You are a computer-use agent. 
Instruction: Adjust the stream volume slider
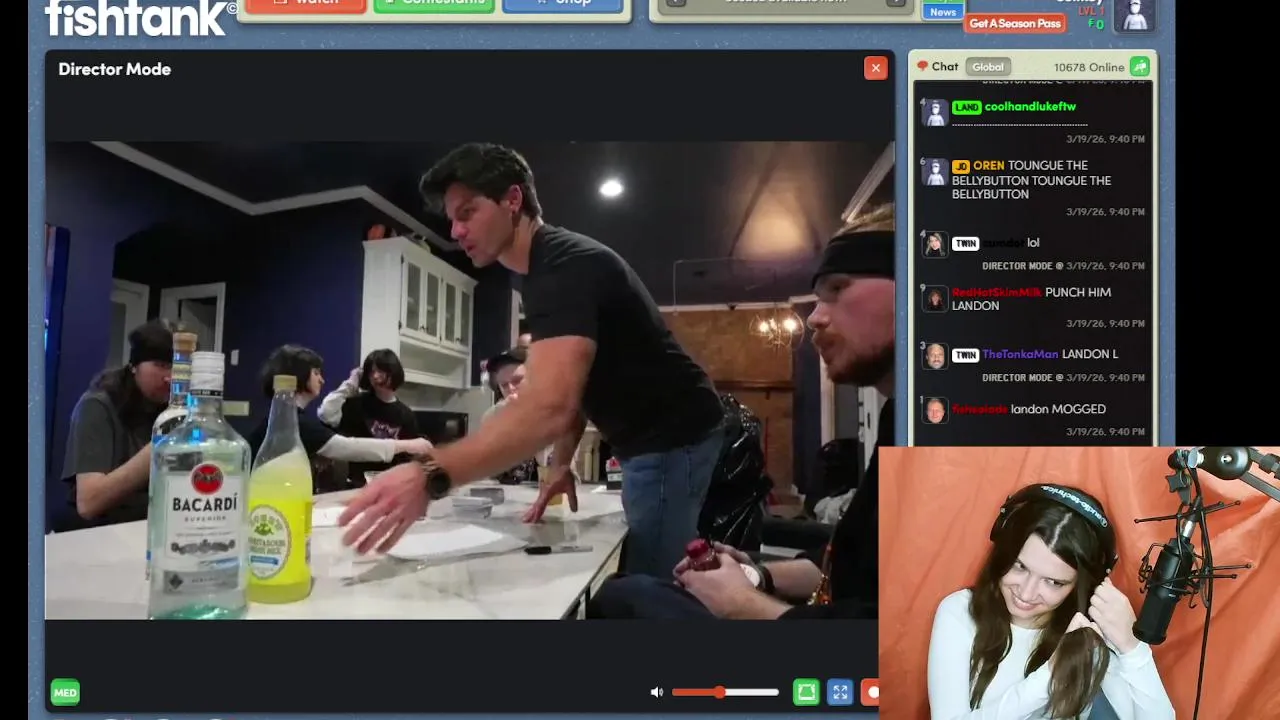click(725, 692)
